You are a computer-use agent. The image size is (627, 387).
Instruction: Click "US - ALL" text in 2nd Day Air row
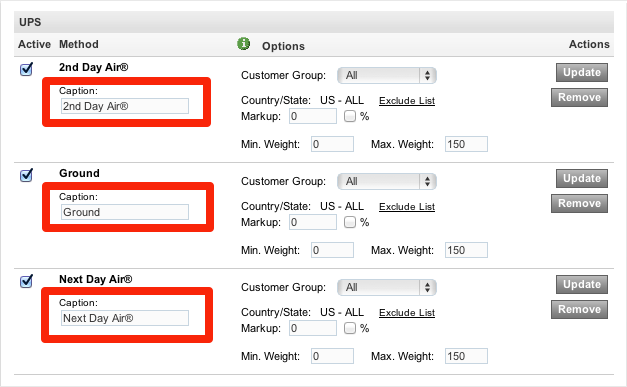pyautogui.click(x=342, y=100)
